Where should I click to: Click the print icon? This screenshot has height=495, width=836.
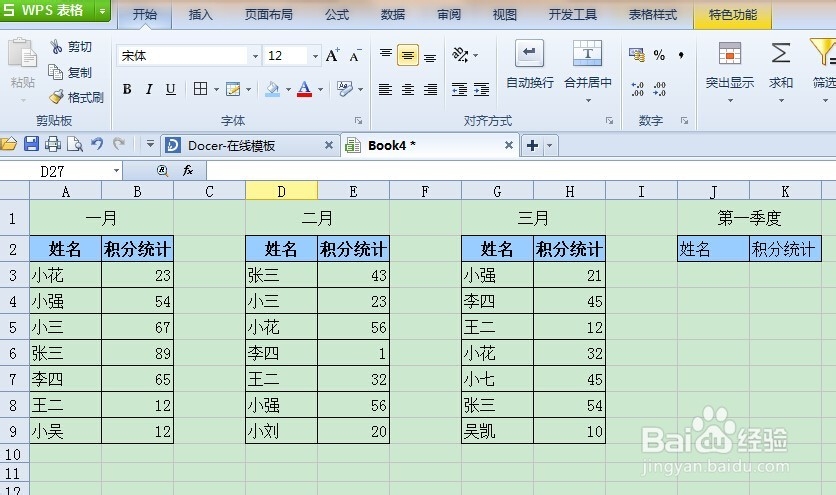(x=53, y=144)
